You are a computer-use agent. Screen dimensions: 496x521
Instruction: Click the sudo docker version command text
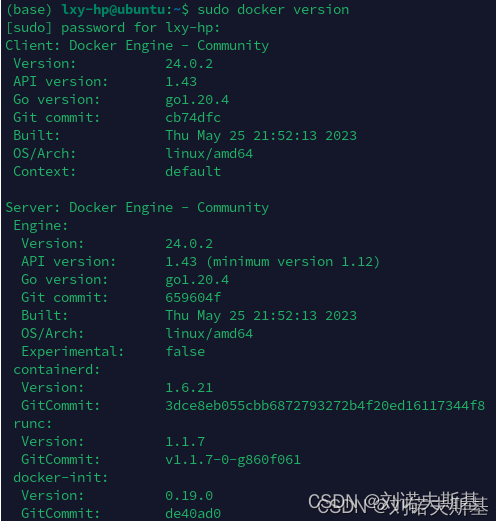[273, 10]
